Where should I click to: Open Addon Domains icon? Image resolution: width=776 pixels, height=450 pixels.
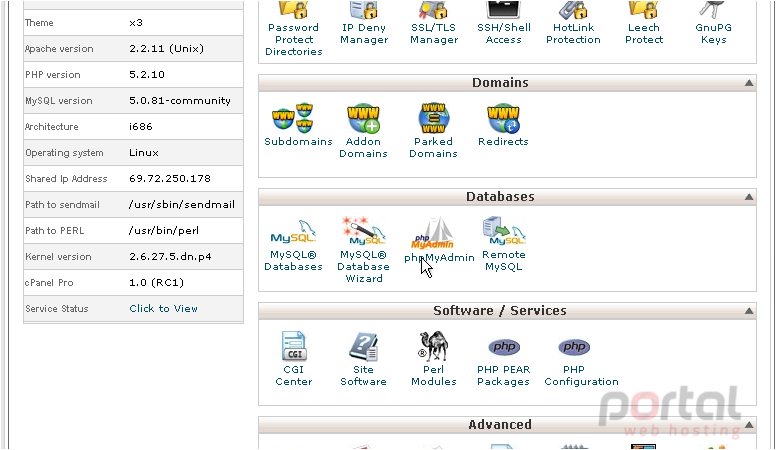pyautogui.click(x=363, y=118)
